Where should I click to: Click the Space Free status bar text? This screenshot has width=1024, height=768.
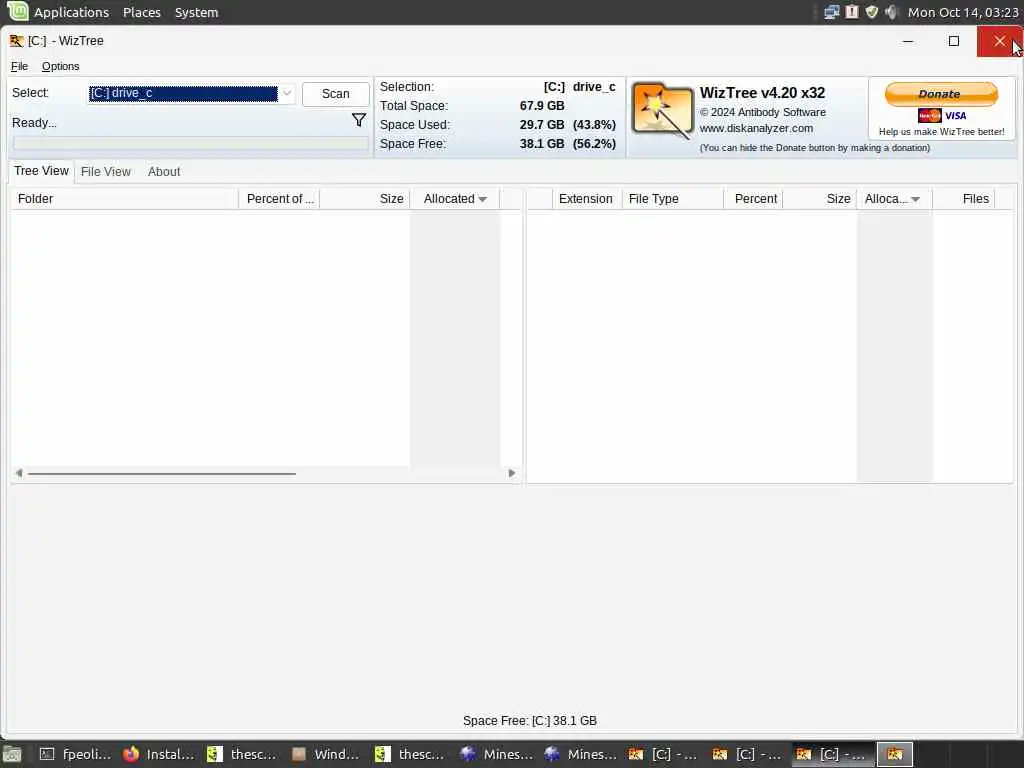(x=530, y=721)
